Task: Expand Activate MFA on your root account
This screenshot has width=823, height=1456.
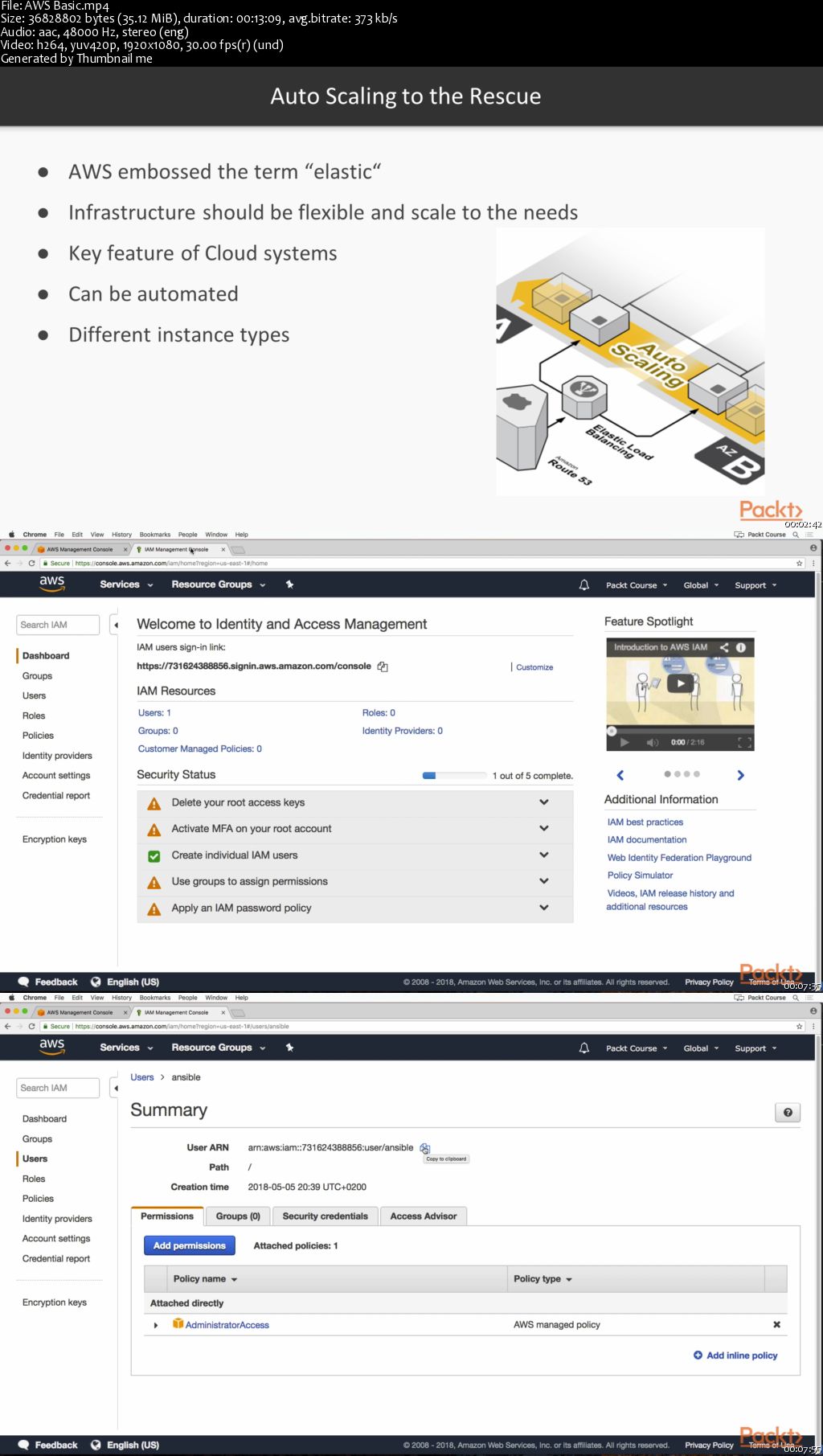Action: pos(544,828)
